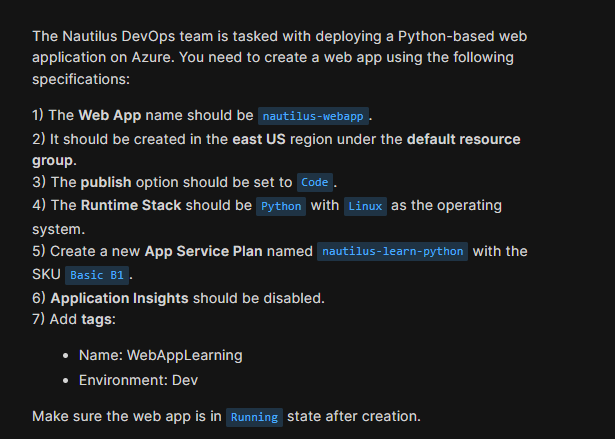Click the nautilus-learn-python plan name
Screen dimensions: 615x439
[392, 251]
